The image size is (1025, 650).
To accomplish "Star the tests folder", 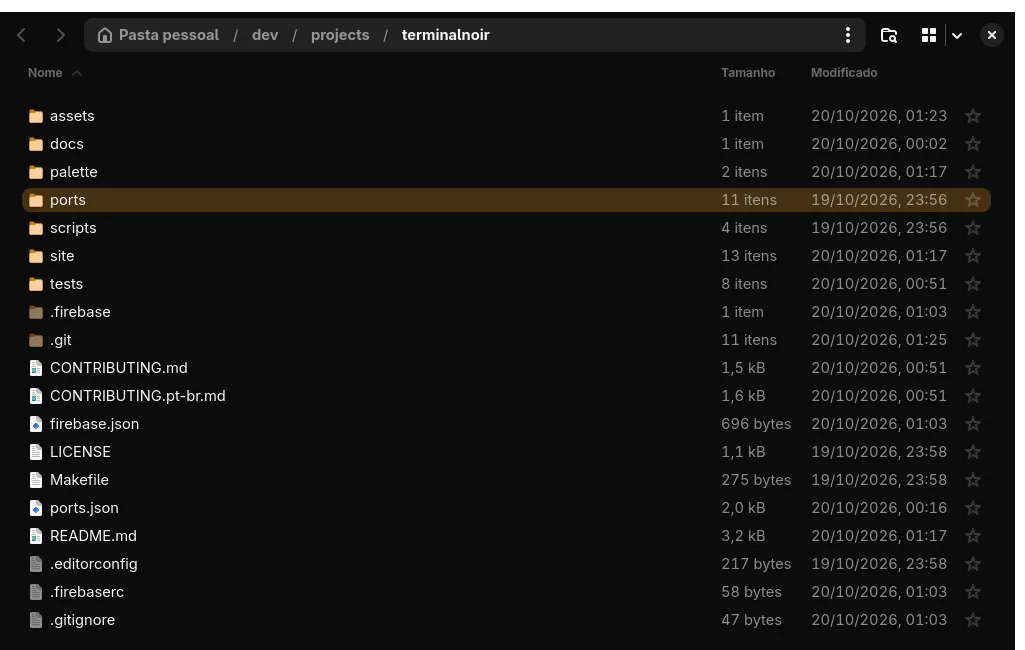I will tap(973, 284).
